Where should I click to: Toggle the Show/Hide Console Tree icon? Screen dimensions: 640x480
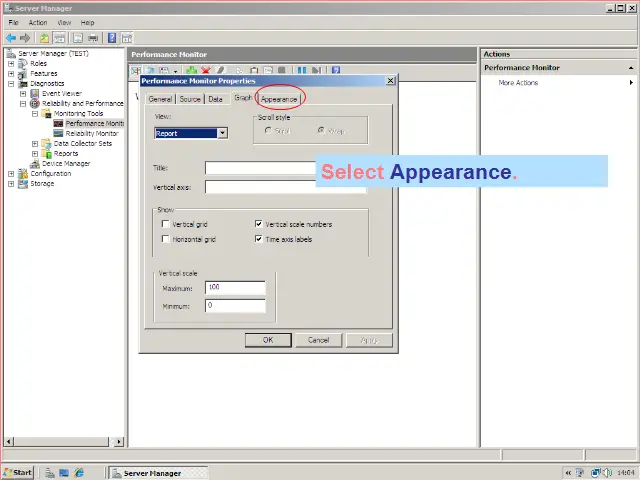click(60, 38)
